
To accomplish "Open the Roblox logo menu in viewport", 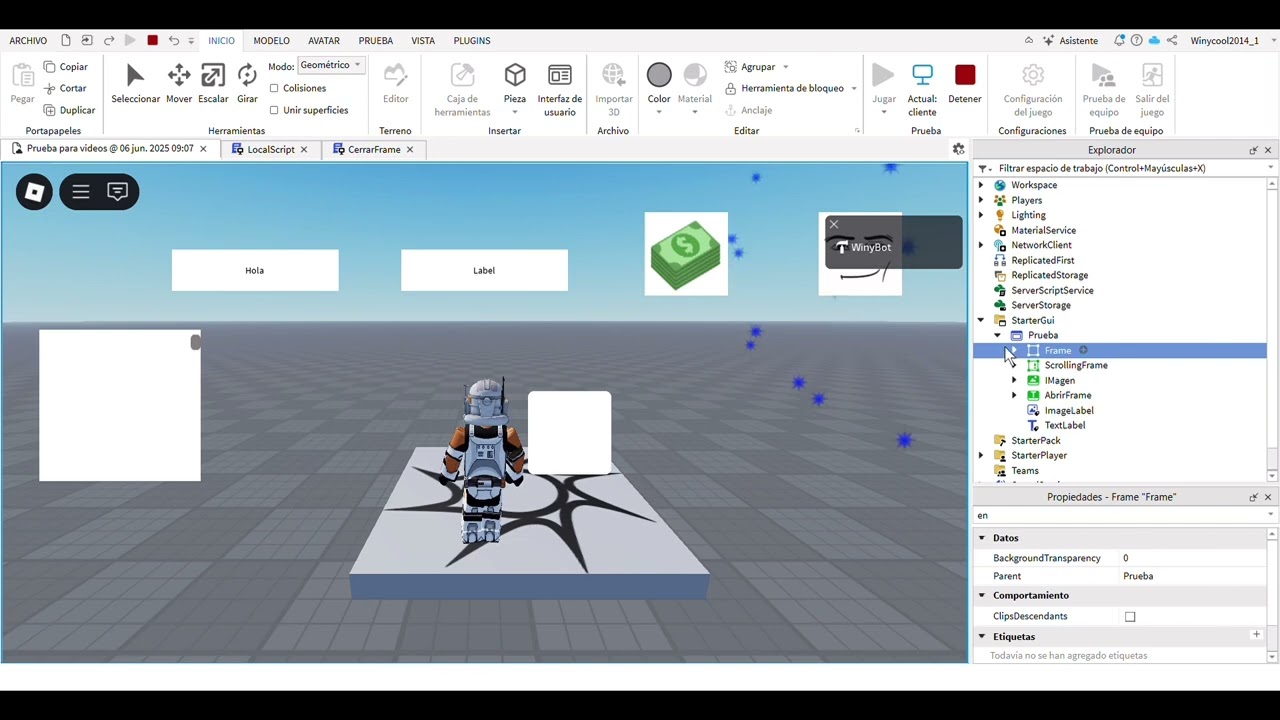I will tap(34, 192).
